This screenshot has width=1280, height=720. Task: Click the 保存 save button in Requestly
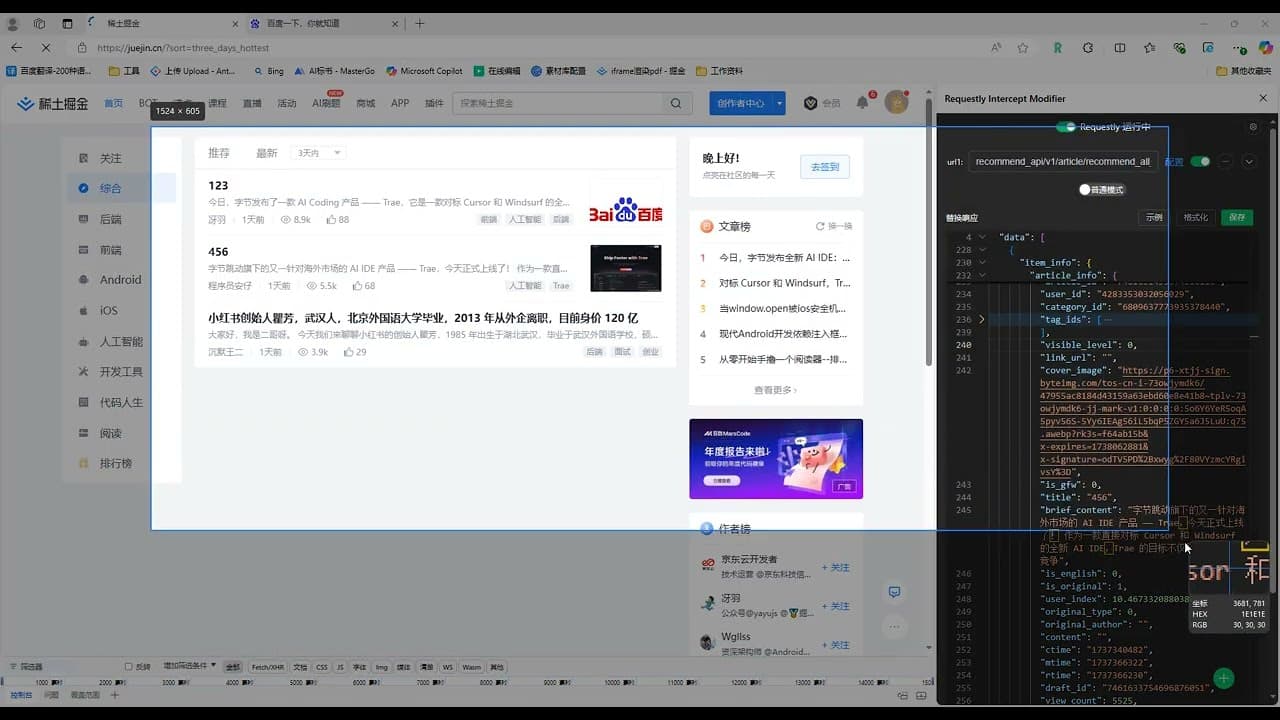(x=1237, y=217)
